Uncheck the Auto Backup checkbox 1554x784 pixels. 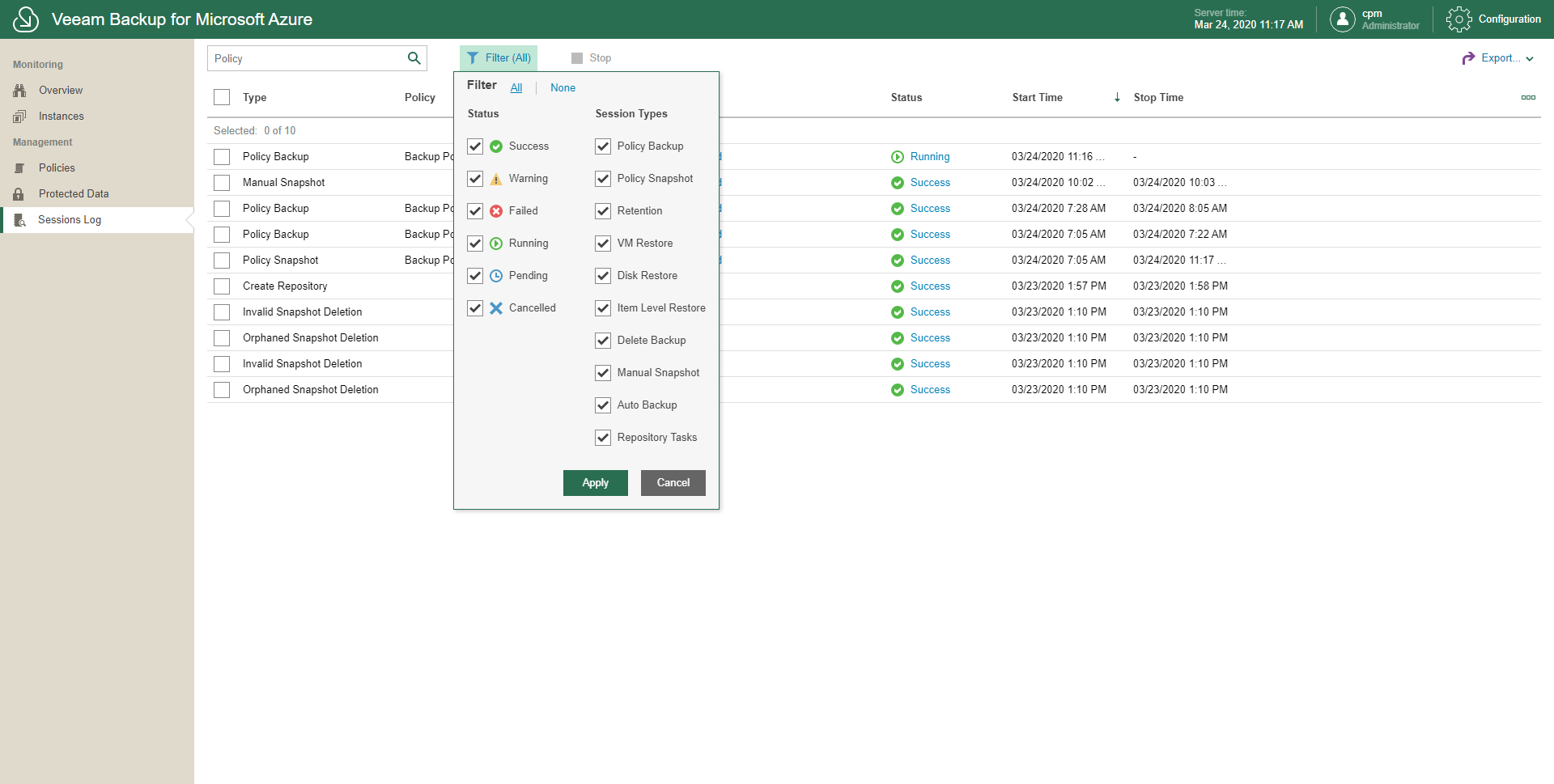click(x=603, y=405)
